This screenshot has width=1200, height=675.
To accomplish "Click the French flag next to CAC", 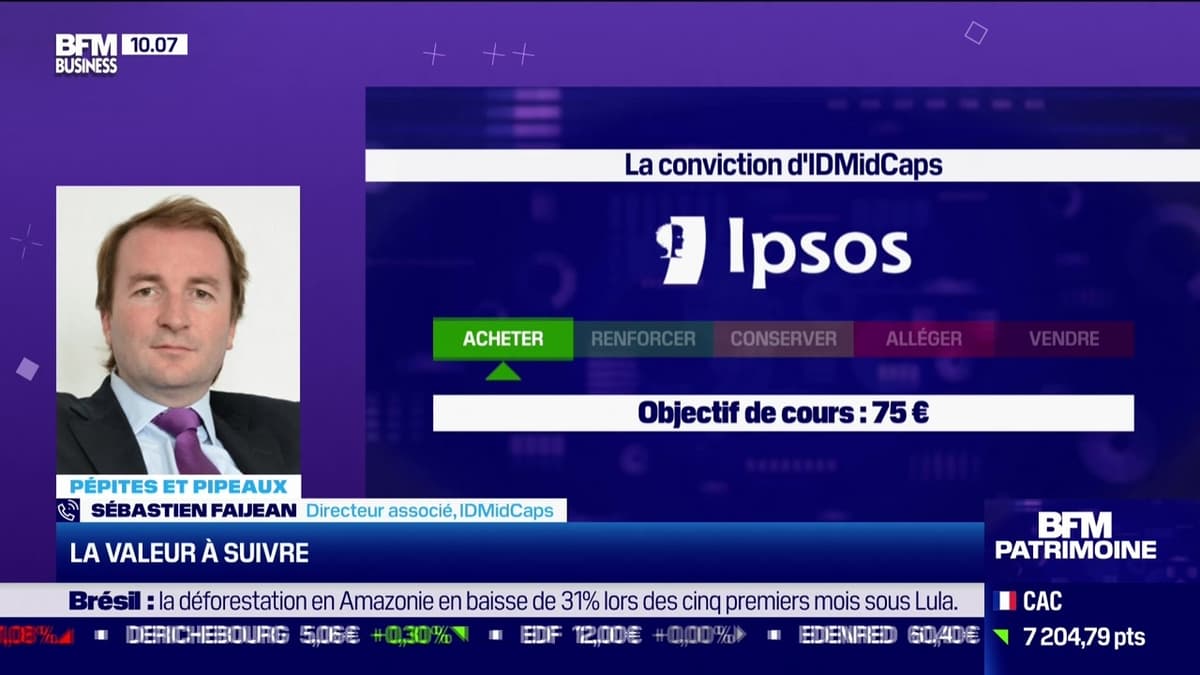I will tap(1005, 601).
